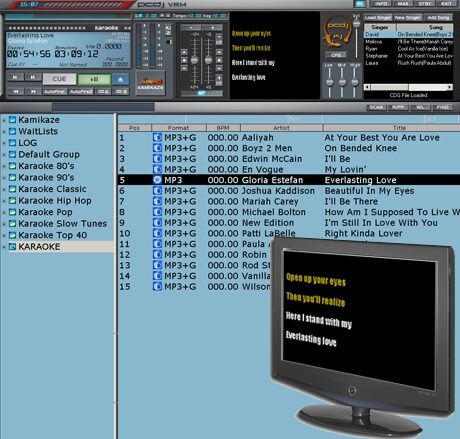
Task: Open the Kamikaze folder in the tree
Action: coord(34,120)
